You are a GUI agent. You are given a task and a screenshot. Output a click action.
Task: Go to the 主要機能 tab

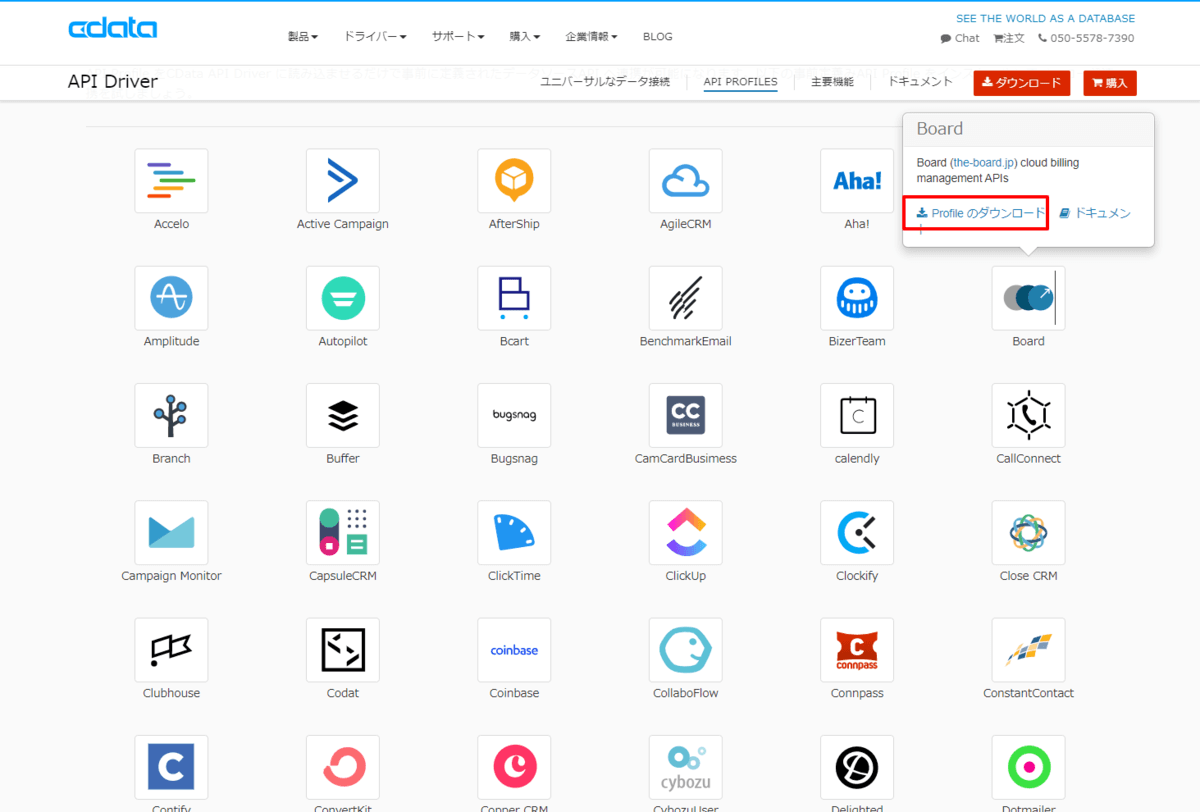click(x=832, y=82)
